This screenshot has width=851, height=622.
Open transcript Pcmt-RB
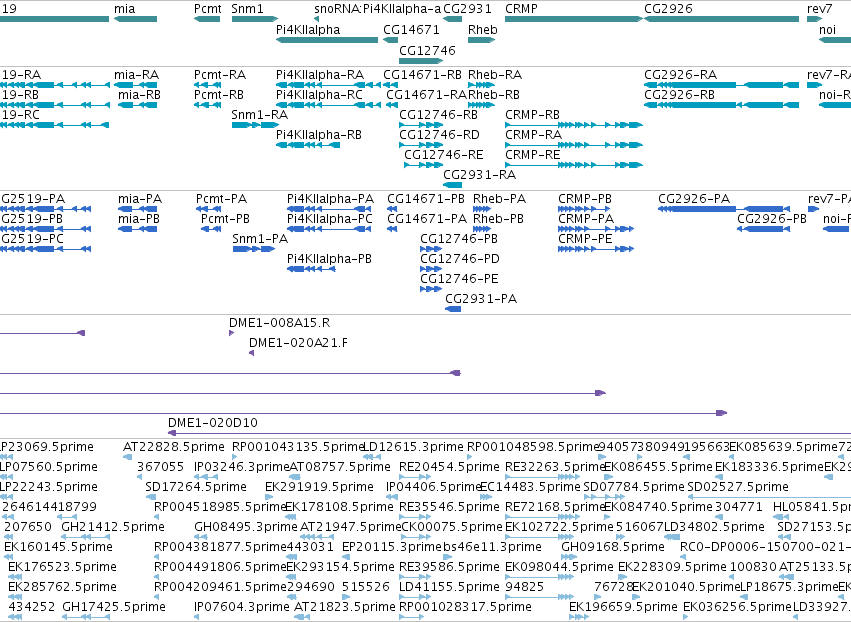(207, 105)
